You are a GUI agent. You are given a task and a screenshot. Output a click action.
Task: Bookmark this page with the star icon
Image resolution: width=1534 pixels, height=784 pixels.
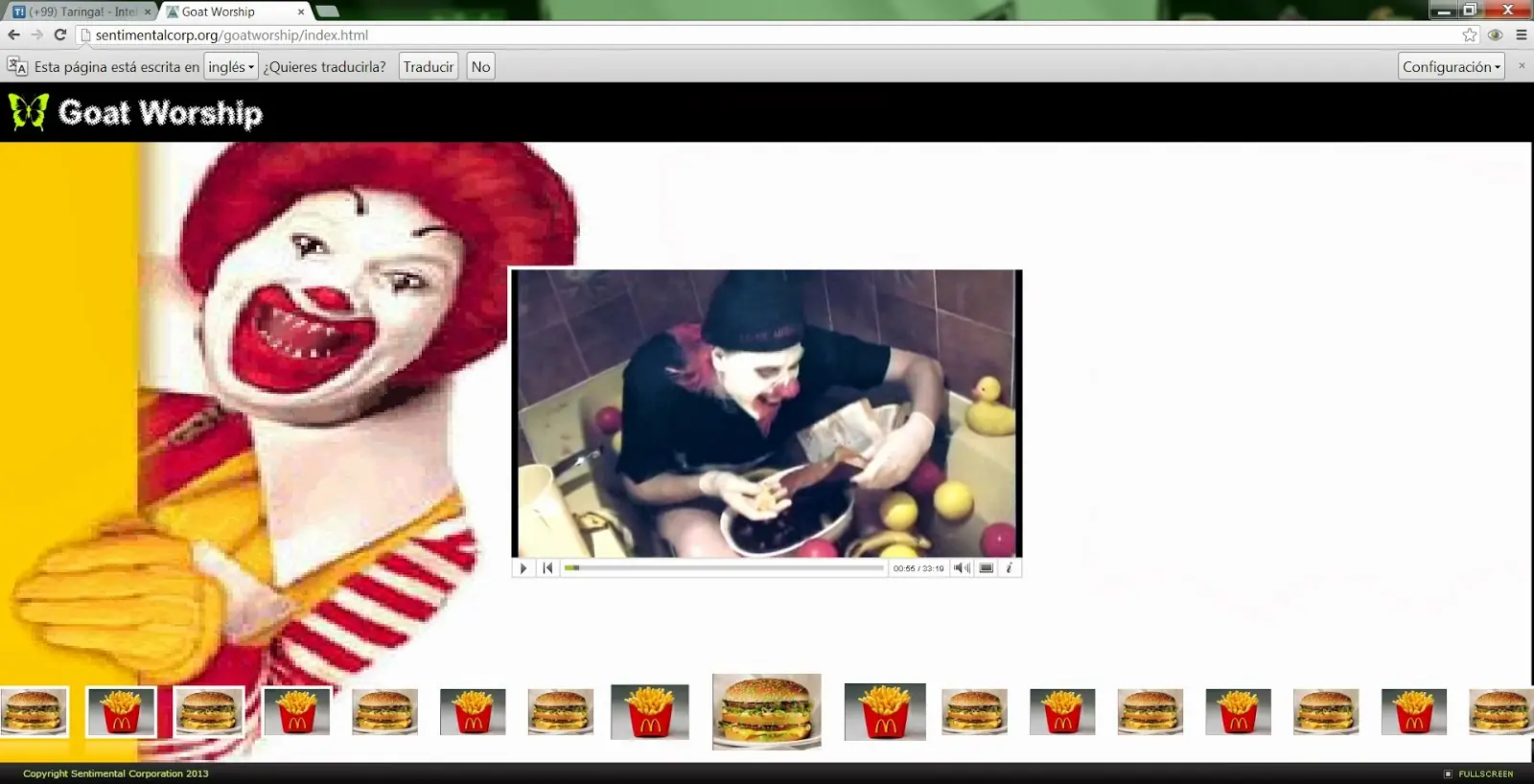pyautogui.click(x=1470, y=35)
